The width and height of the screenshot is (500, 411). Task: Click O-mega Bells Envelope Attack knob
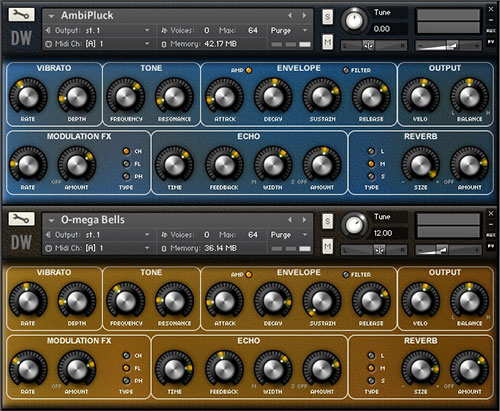[x=225, y=301]
